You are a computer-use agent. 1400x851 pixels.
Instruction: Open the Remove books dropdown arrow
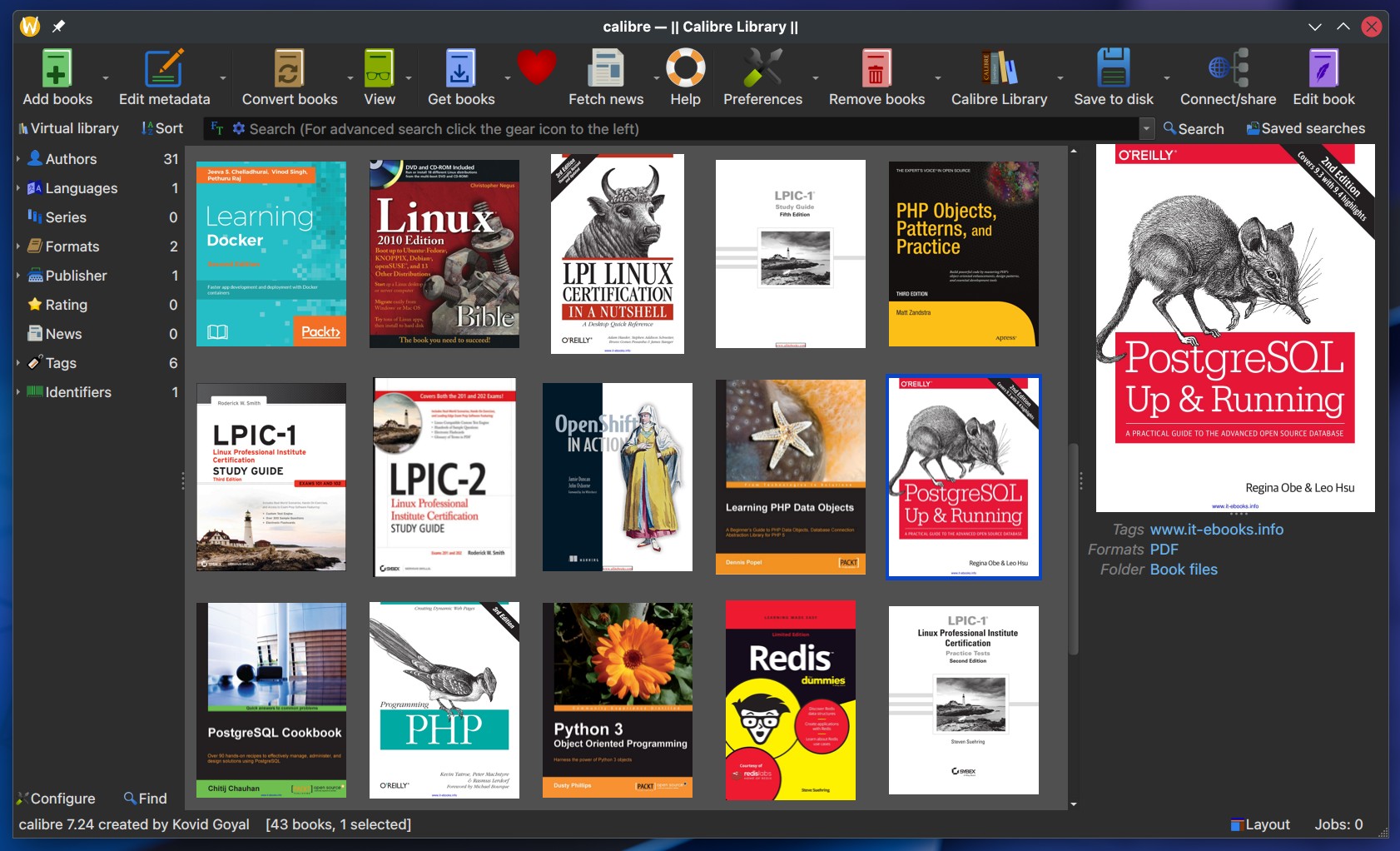938,78
